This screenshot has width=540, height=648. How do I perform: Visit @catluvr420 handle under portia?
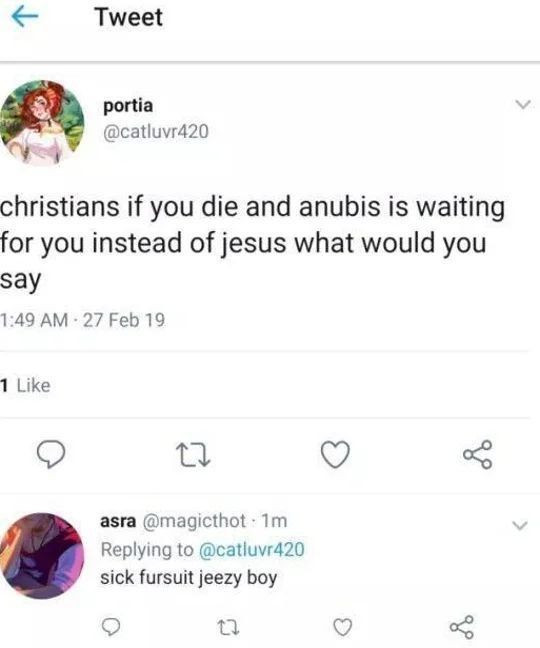tap(155, 132)
